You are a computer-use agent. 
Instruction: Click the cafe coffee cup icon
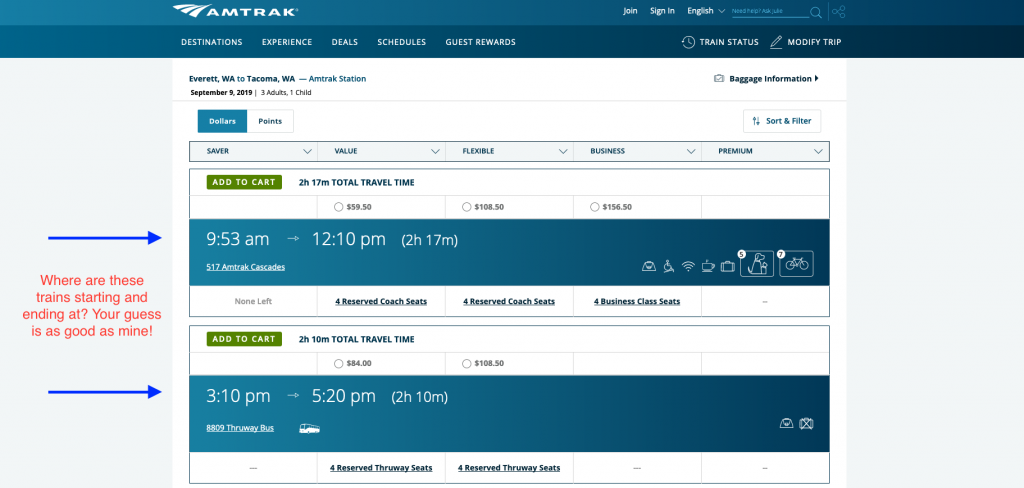click(x=707, y=266)
